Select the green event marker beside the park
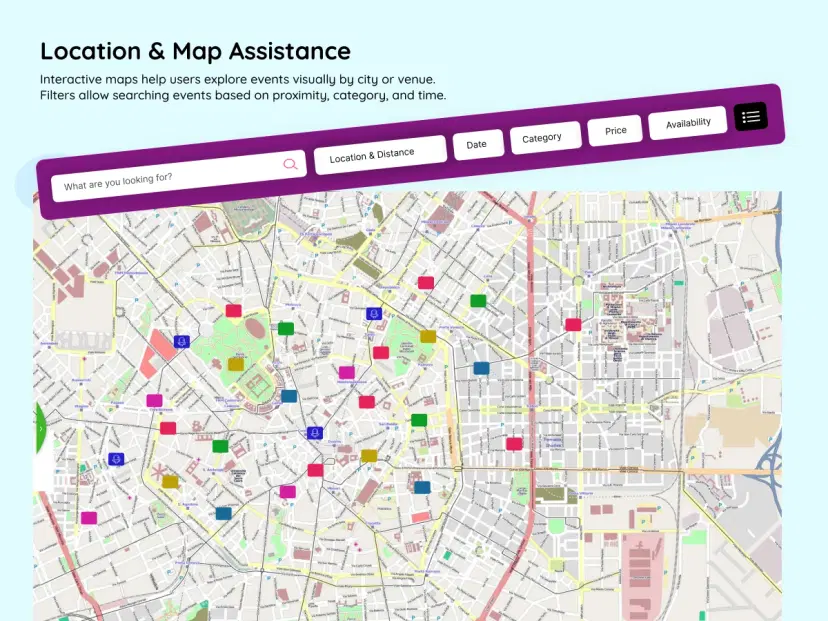 (286, 328)
